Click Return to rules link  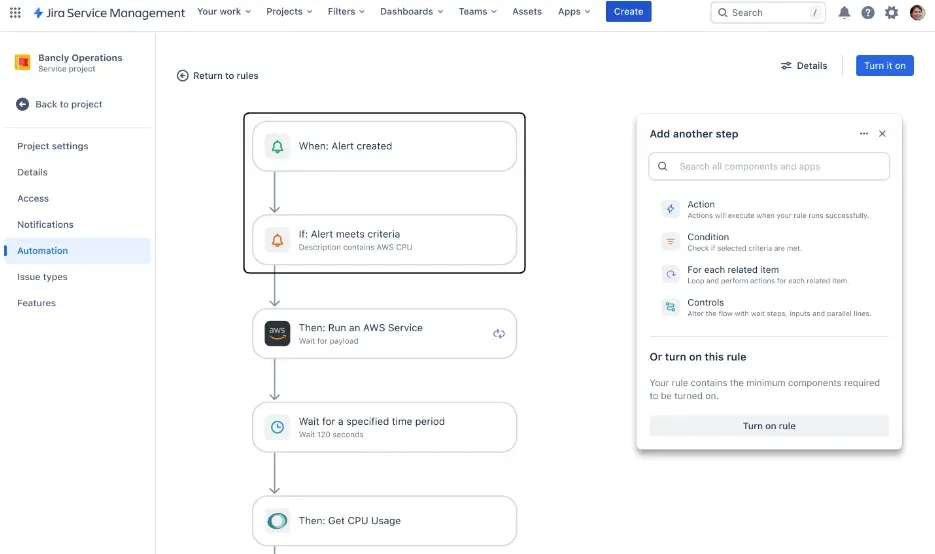coord(218,76)
